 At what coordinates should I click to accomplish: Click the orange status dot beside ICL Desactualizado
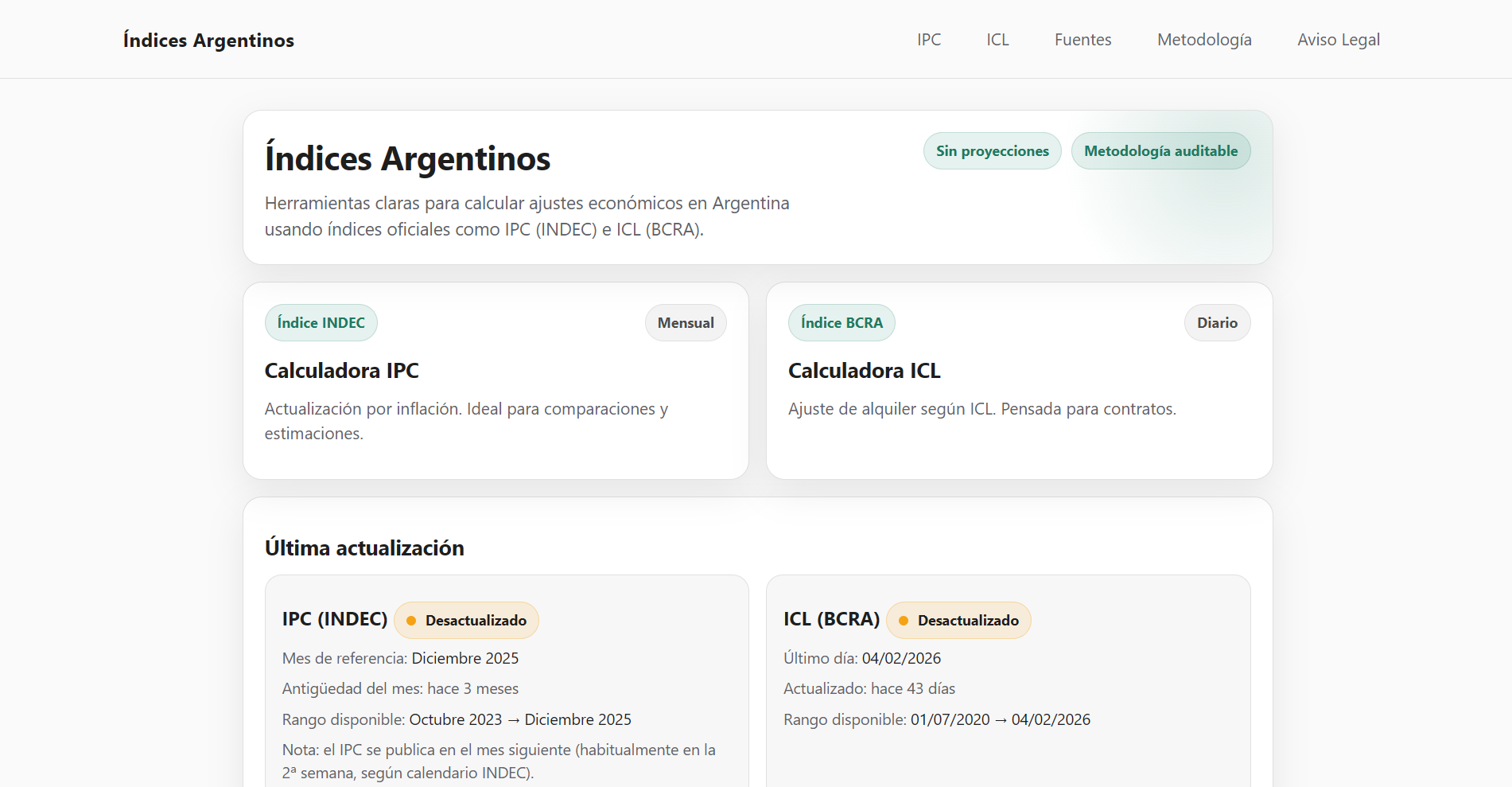click(x=903, y=620)
